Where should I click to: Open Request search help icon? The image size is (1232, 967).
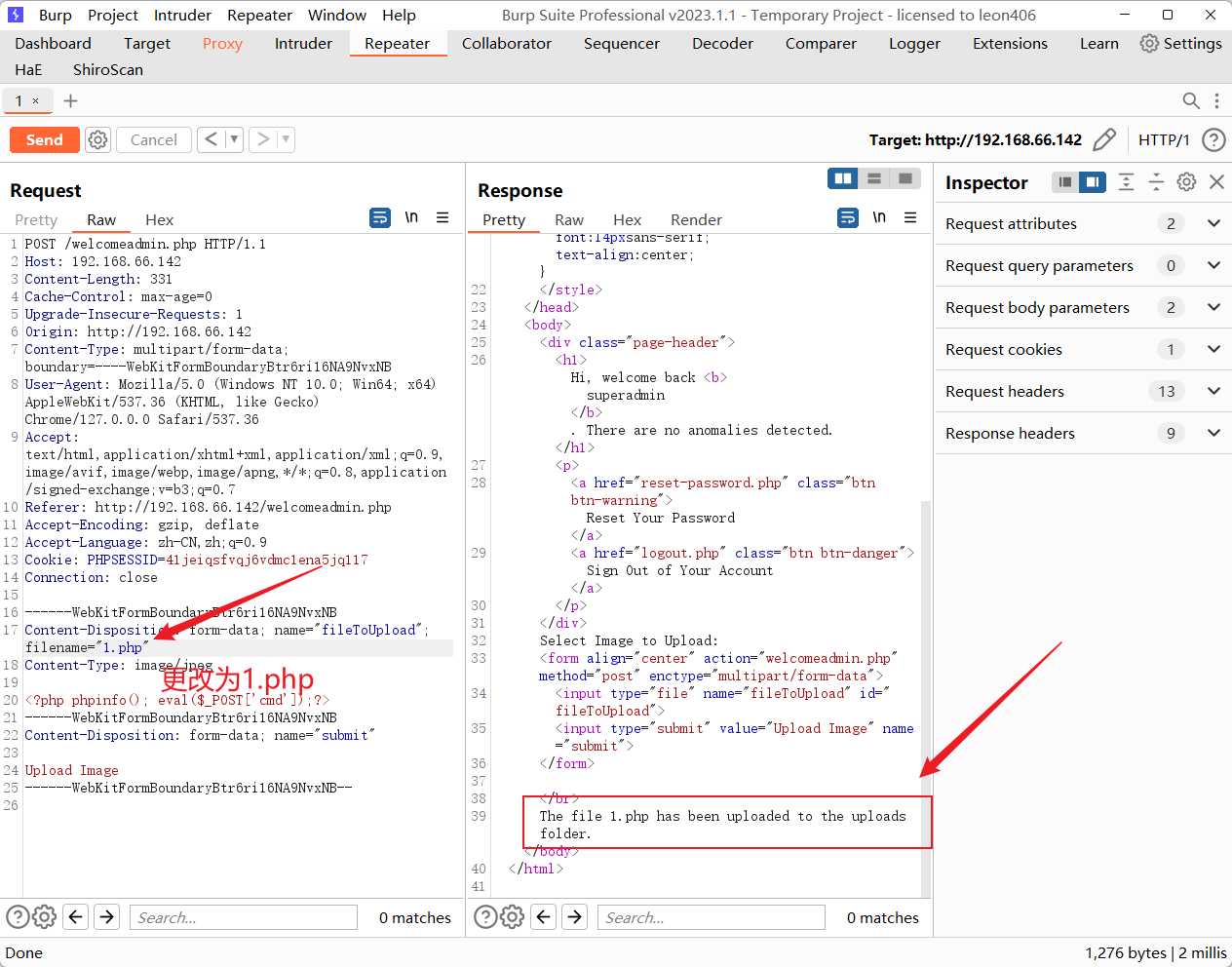point(18,916)
